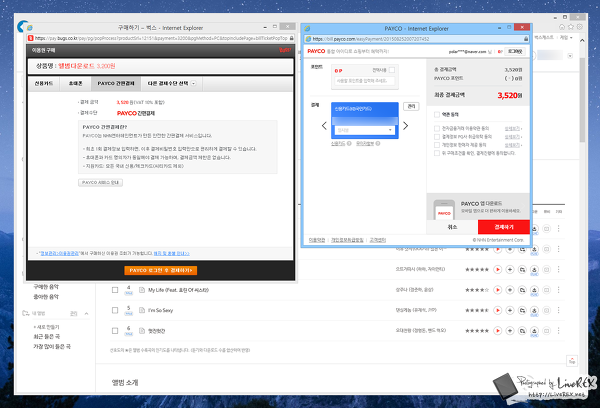
Task: View details of 전자금융거래 이용약관
Action: pyautogui.click(x=512, y=128)
